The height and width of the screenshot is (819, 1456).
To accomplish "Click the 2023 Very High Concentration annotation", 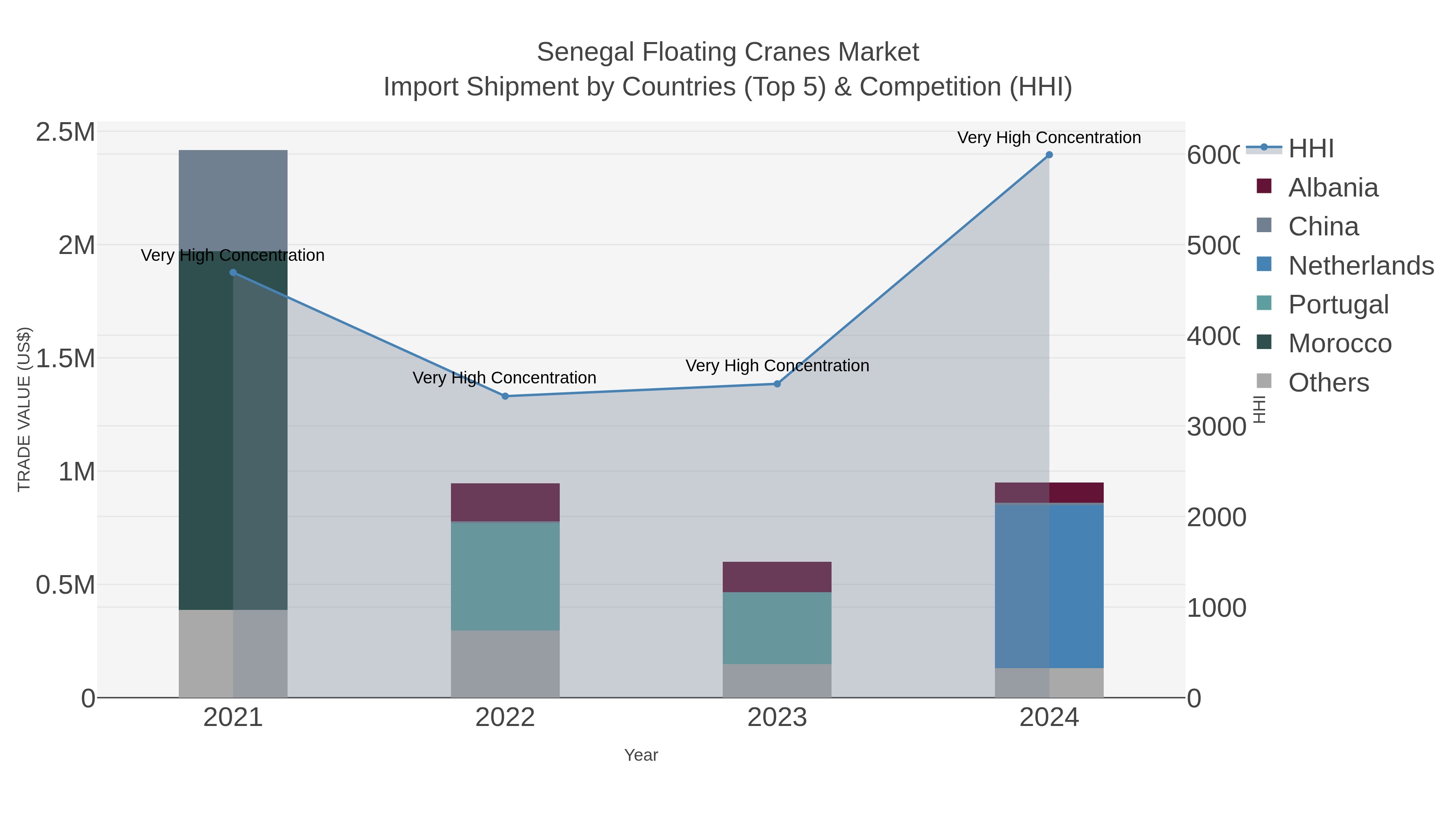I will 777,366.
